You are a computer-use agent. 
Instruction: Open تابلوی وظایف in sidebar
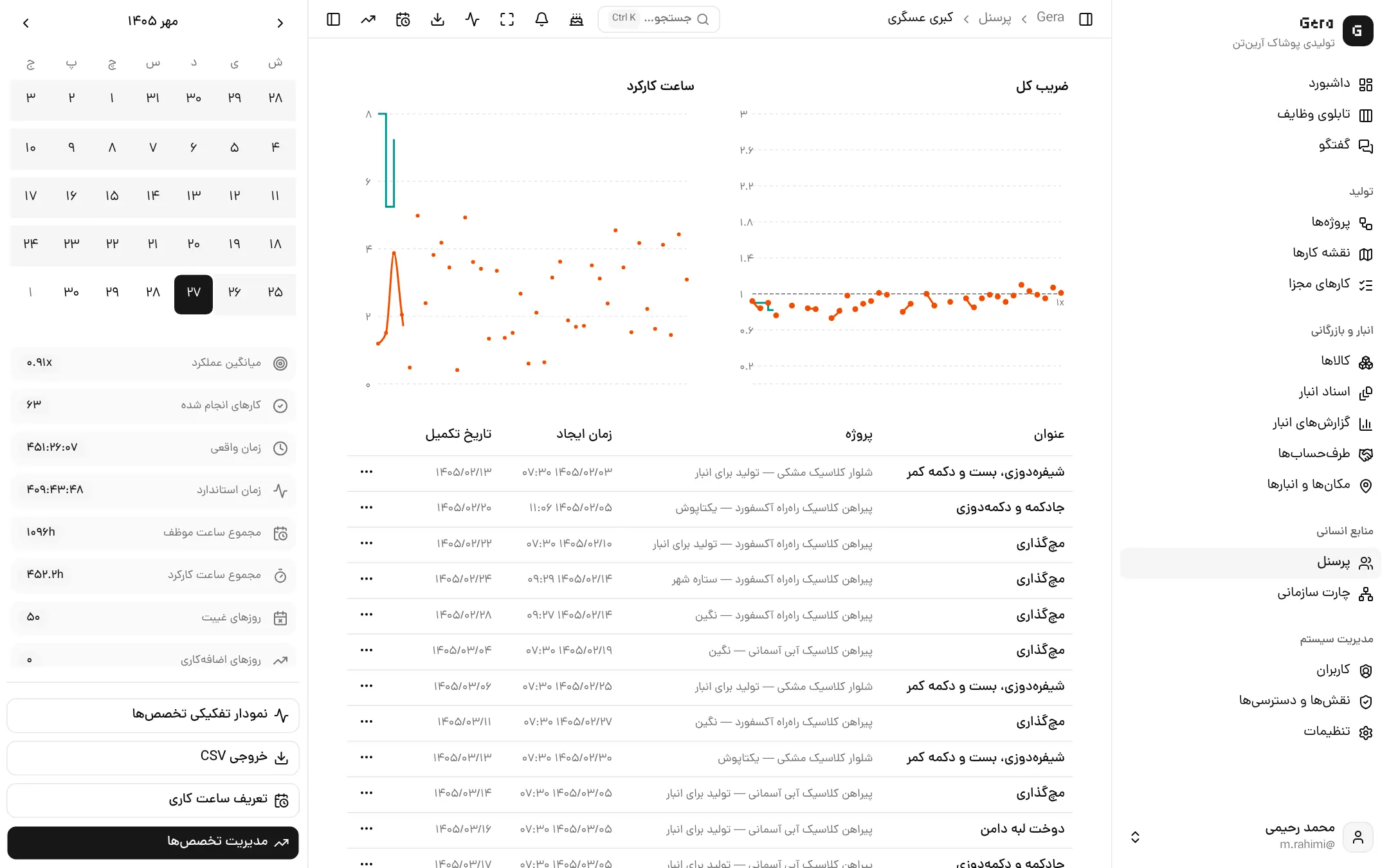[1325, 114]
